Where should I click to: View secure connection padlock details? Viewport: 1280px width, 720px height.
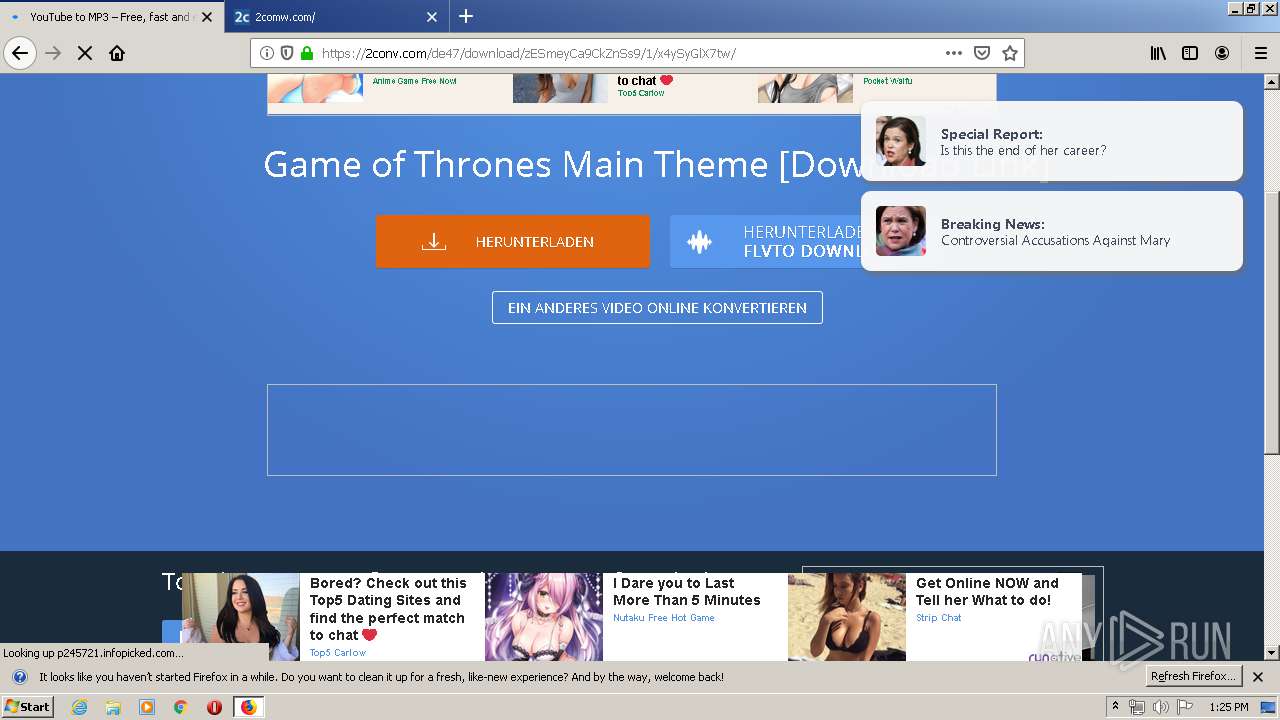click(307, 53)
